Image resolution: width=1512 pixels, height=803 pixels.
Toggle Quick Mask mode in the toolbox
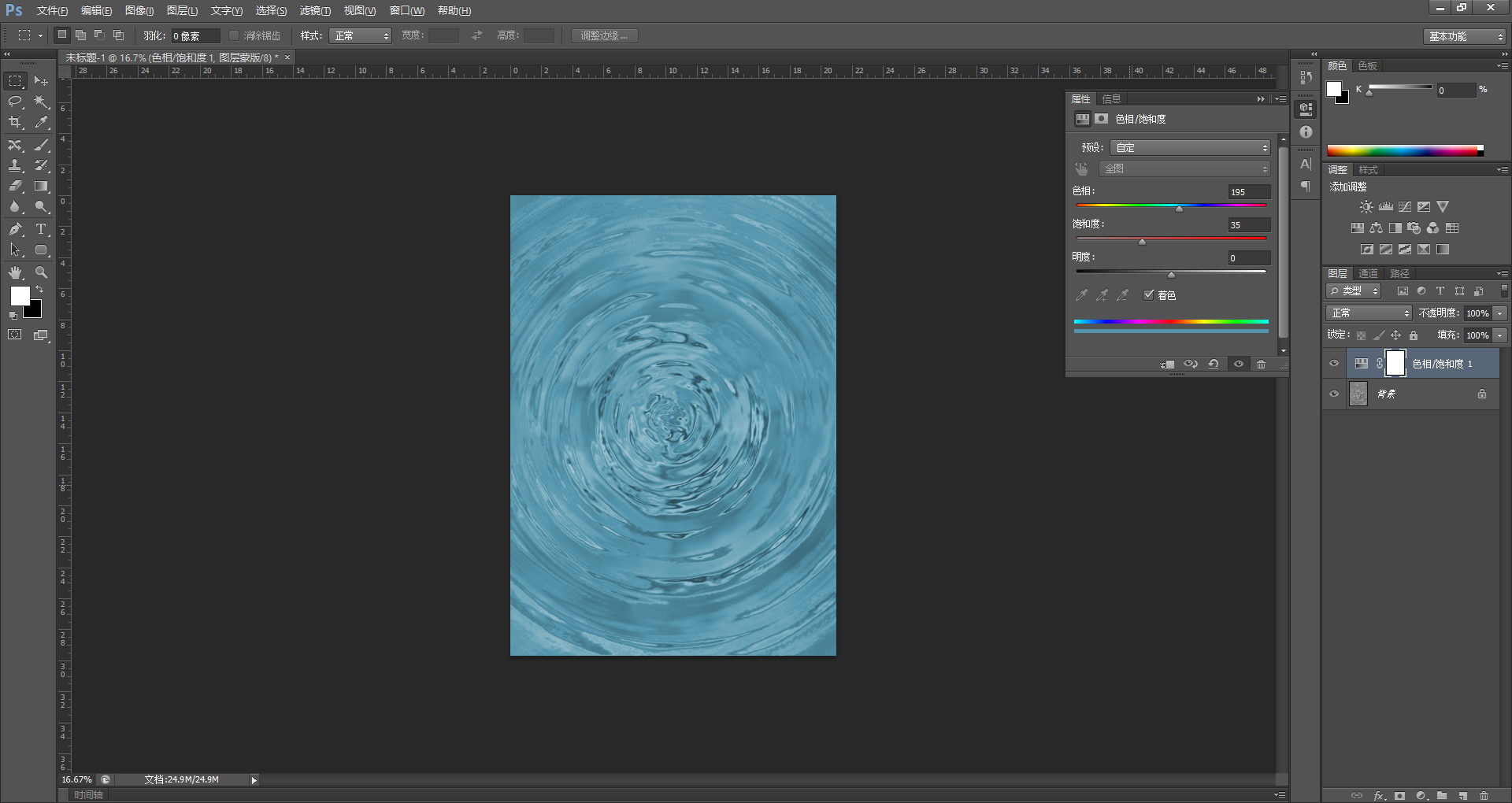pos(15,335)
